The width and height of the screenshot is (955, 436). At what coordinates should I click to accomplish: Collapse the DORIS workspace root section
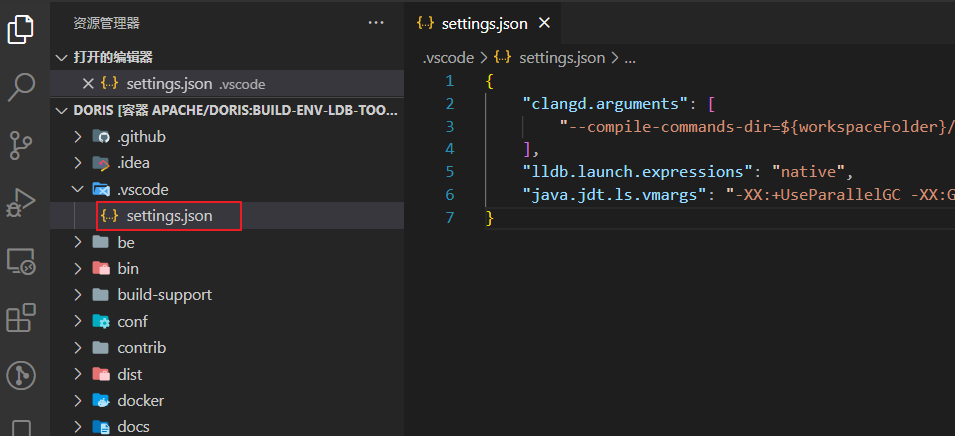(63, 110)
